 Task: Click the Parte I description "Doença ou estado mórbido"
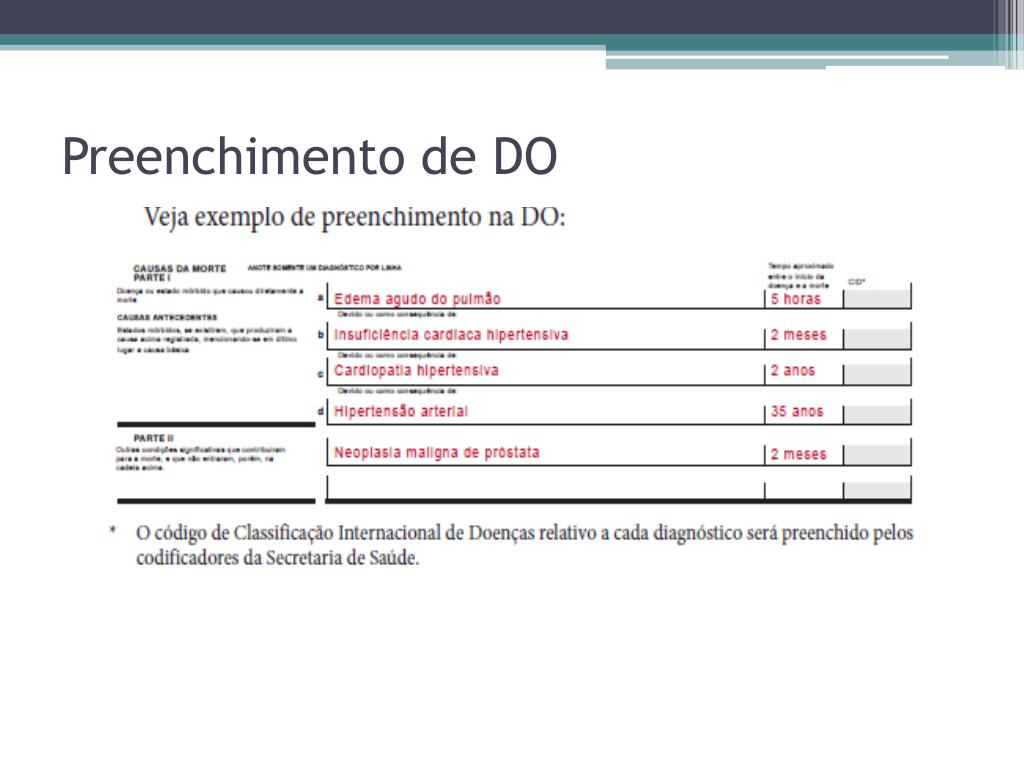coord(210,295)
